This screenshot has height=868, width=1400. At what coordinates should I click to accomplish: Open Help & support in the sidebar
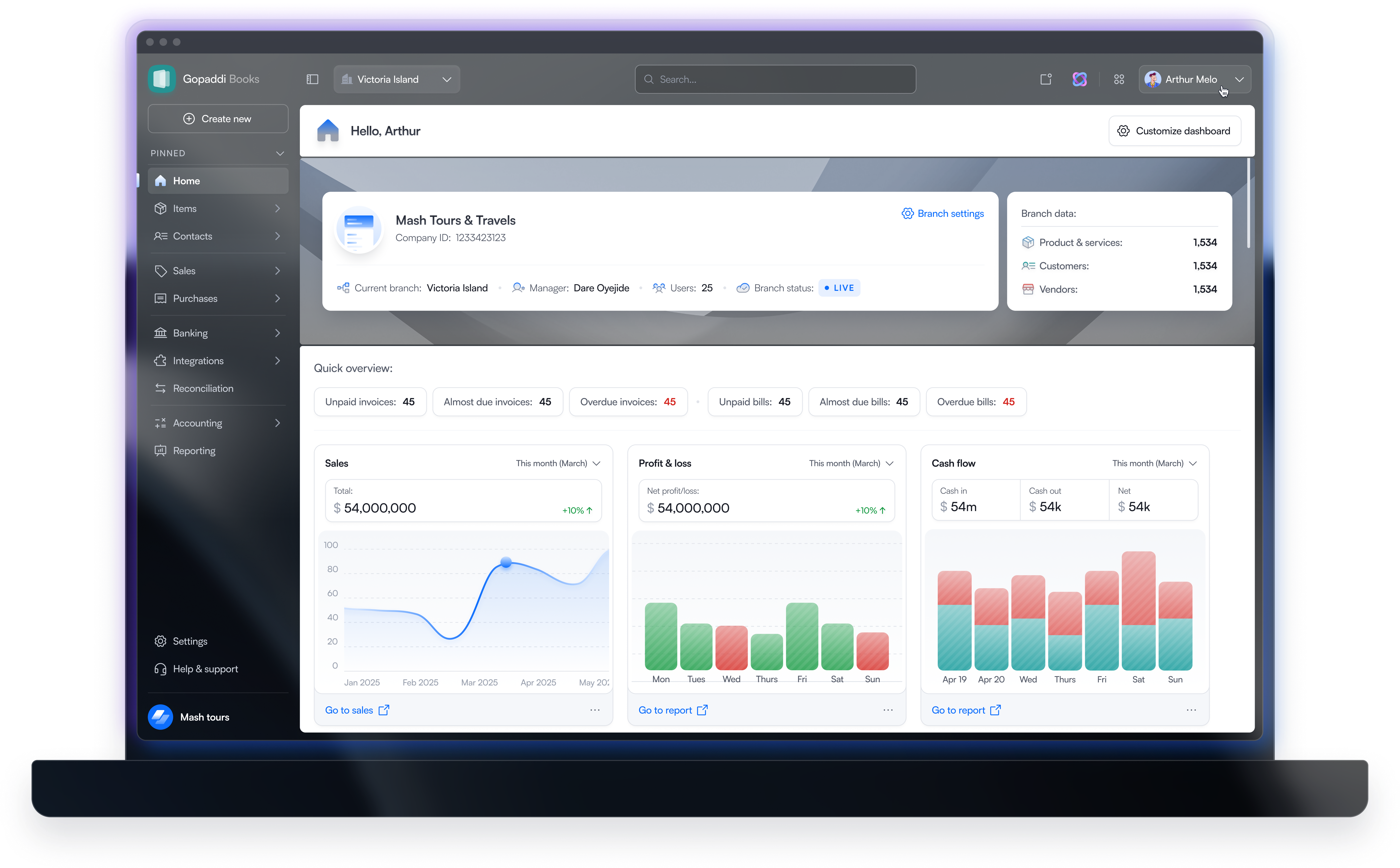click(218, 669)
